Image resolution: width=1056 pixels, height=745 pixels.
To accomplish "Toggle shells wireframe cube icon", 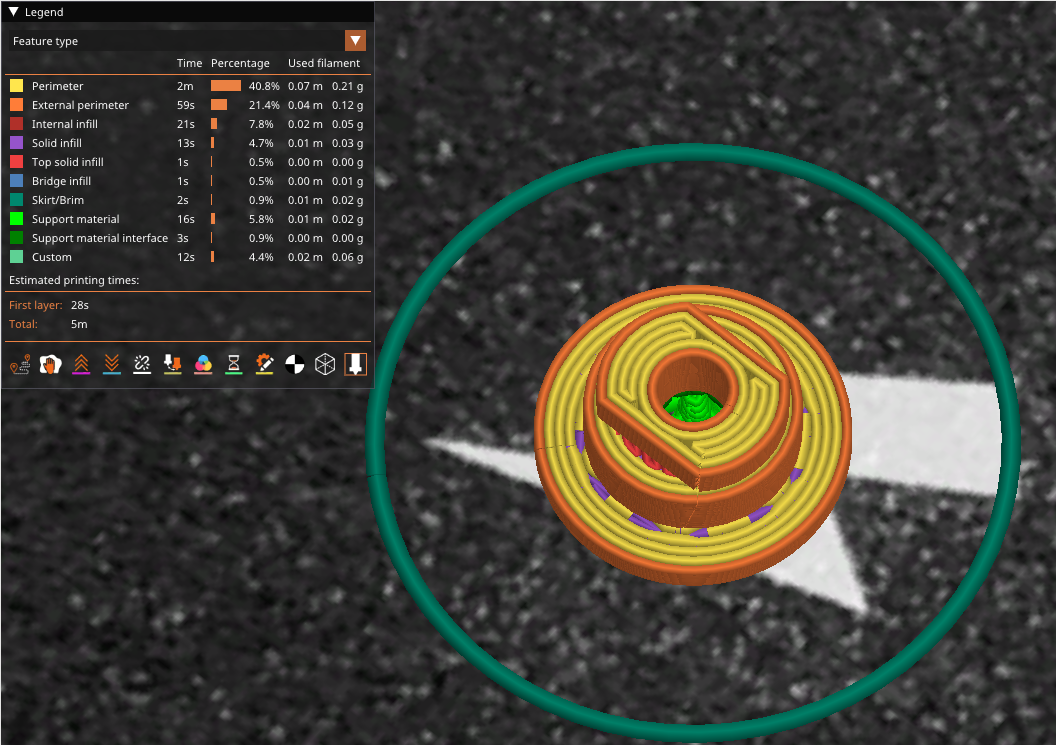I will click(x=325, y=364).
